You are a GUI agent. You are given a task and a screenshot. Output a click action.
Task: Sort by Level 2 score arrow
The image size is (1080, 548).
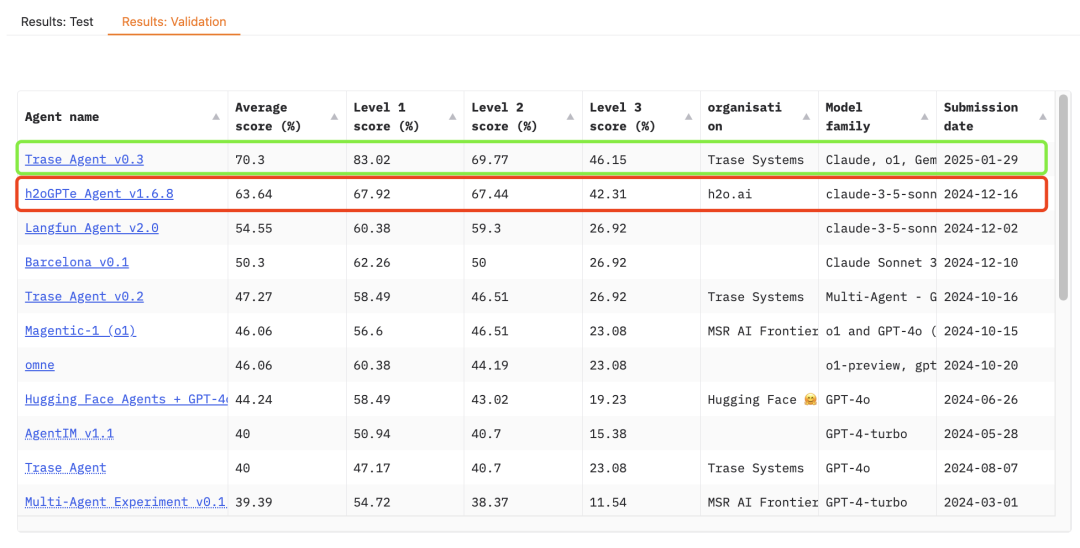pos(571,117)
